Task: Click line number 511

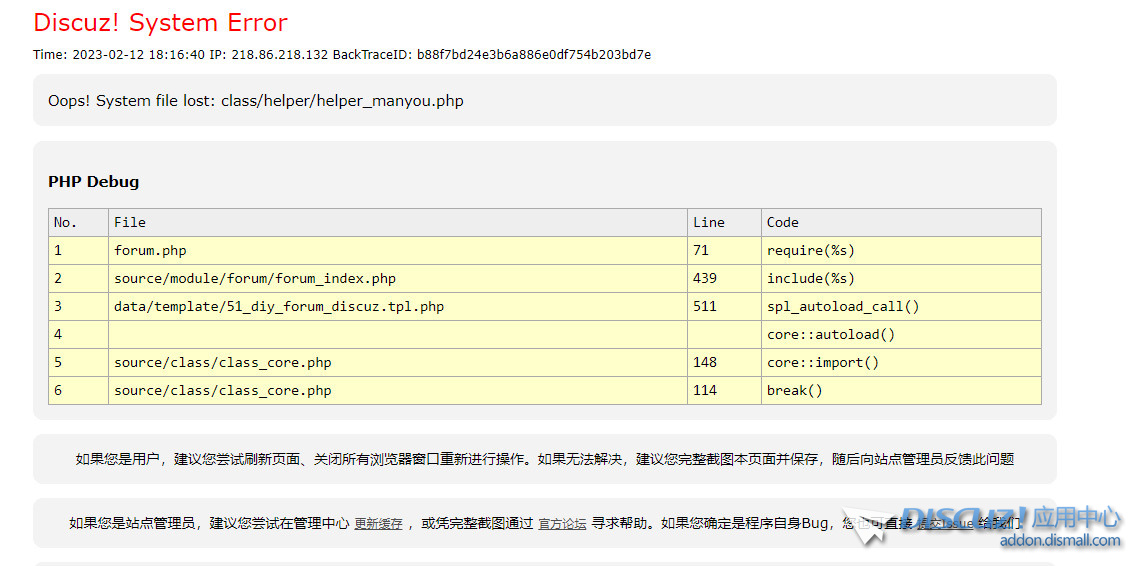Action: coord(724,307)
